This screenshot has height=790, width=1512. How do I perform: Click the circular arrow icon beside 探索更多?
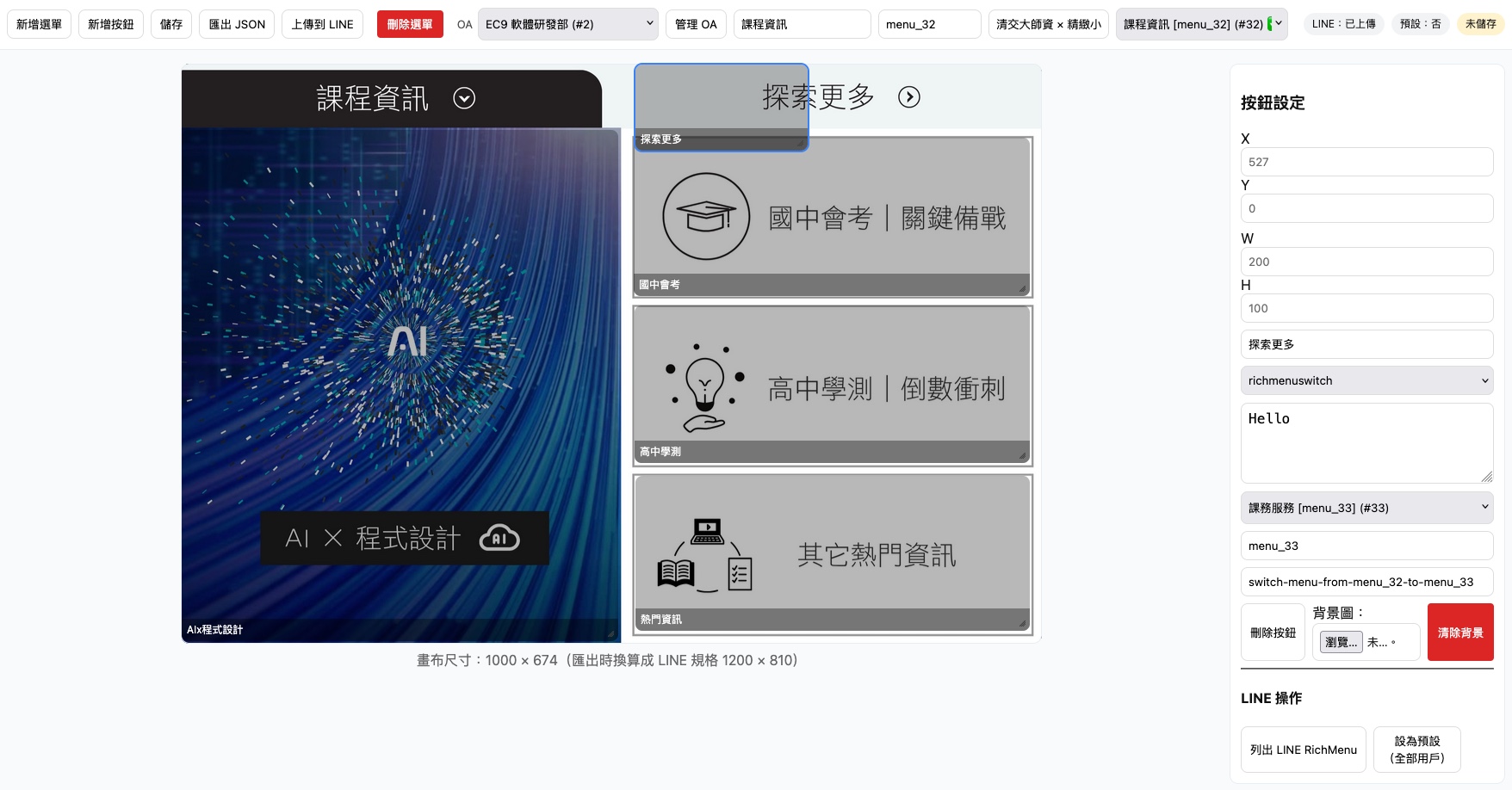coord(909,97)
